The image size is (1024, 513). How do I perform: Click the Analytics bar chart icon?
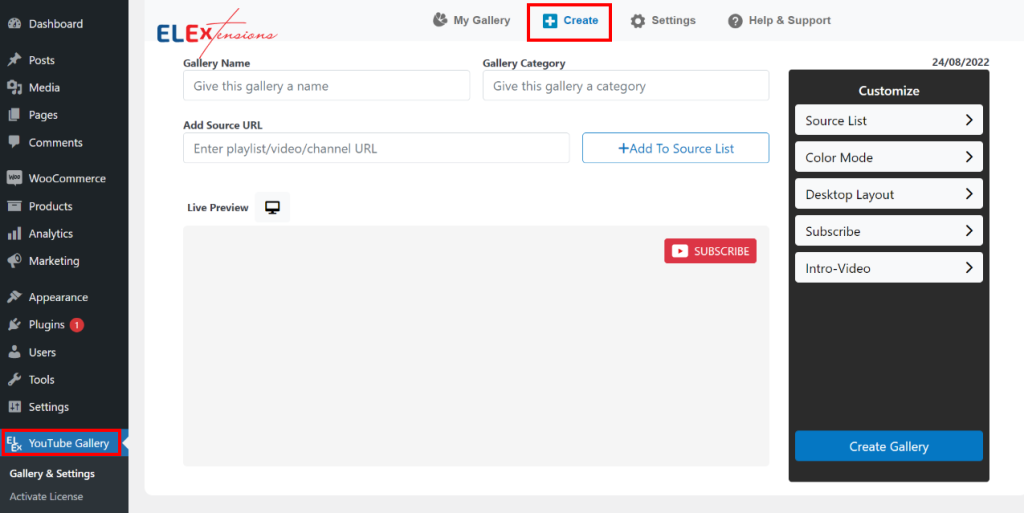point(14,233)
